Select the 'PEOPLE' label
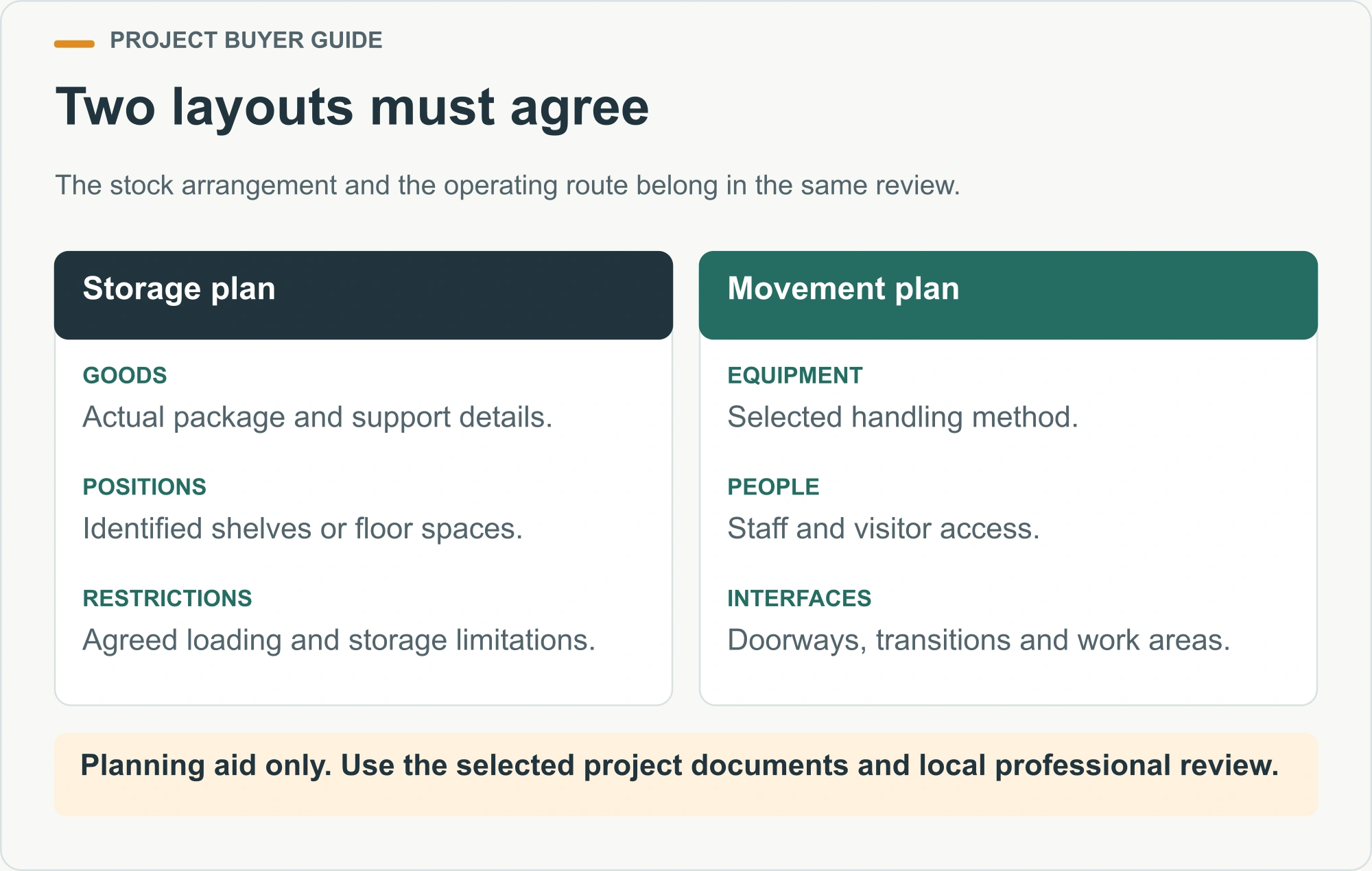Viewport: 1372px width, 871px height. point(773,487)
